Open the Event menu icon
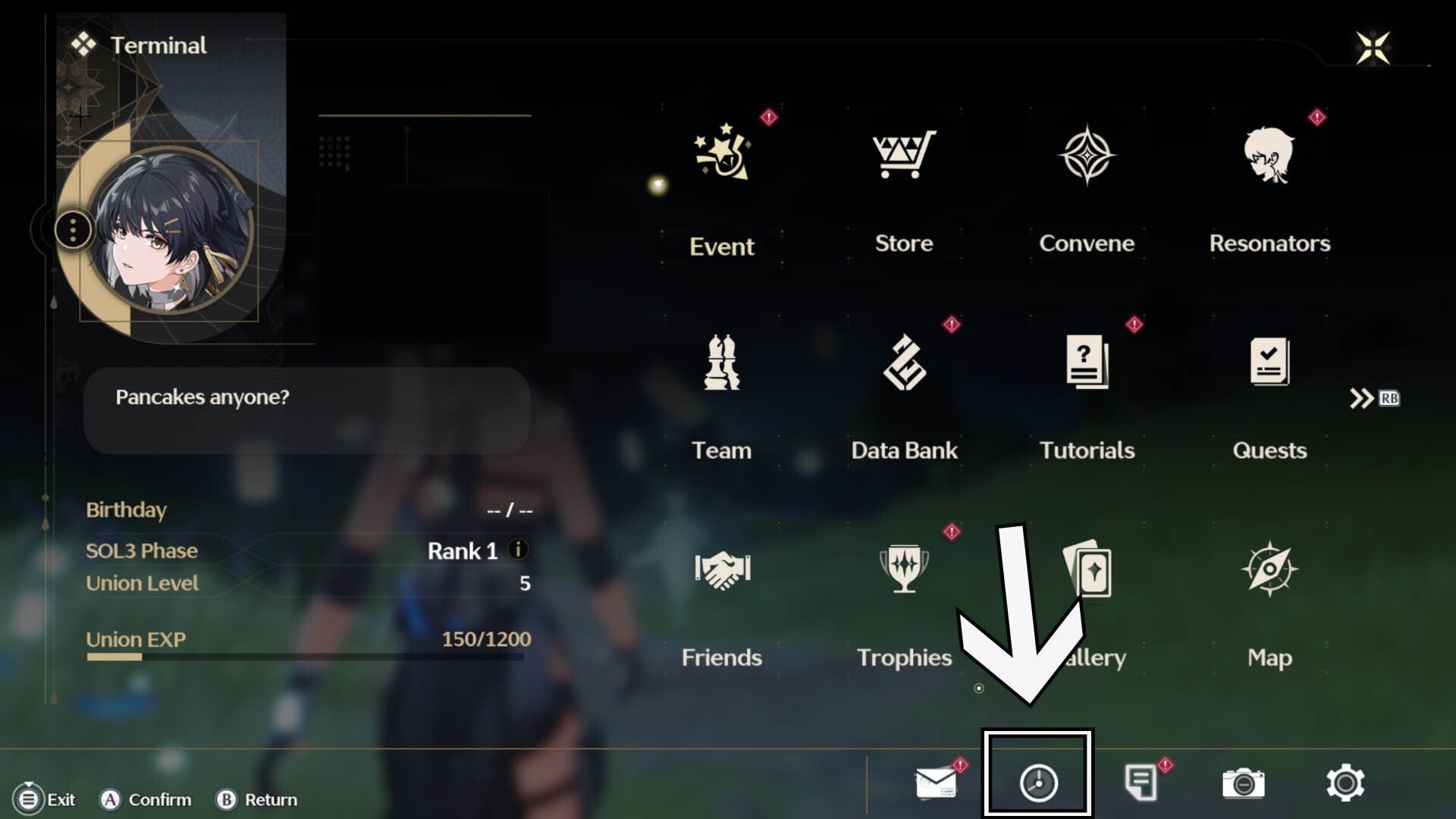The image size is (1456, 819). pos(723,152)
